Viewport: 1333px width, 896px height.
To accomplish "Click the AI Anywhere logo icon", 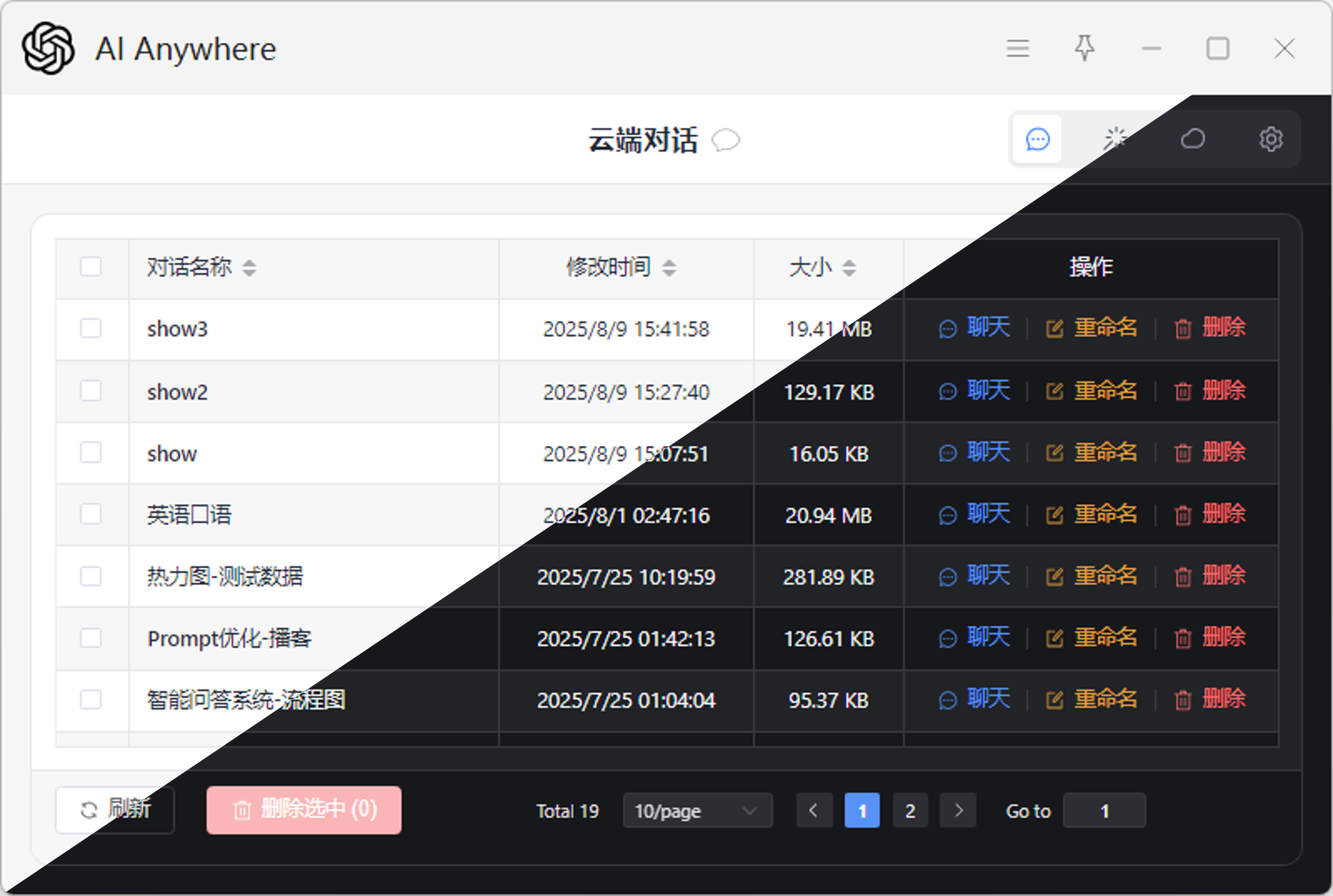I will (48, 49).
